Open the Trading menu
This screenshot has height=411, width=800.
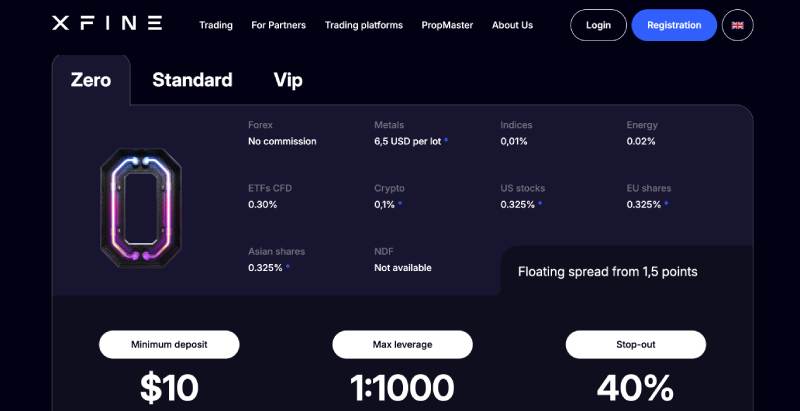click(216, 25)
